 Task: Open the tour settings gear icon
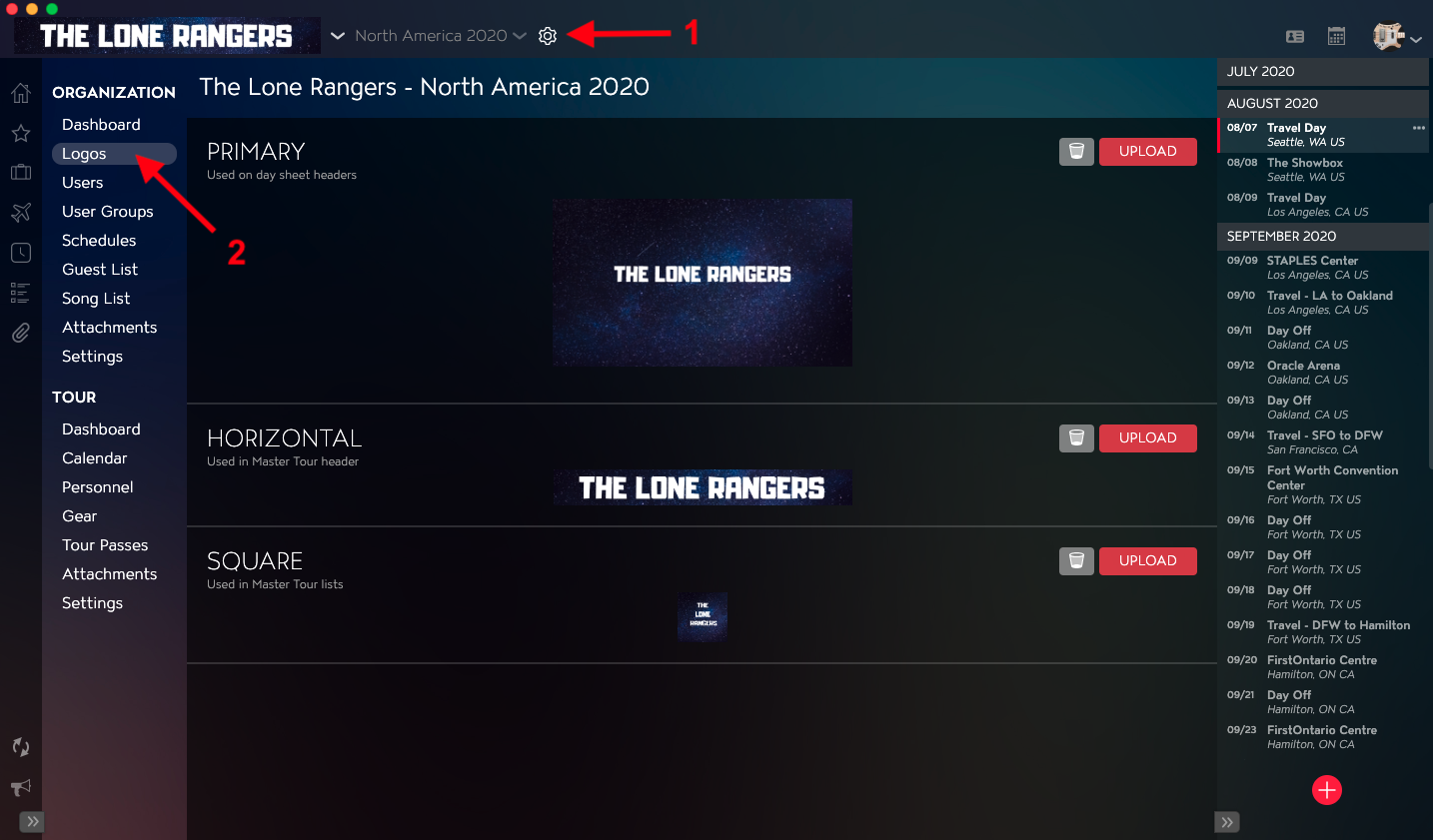[x=548, y=36]
